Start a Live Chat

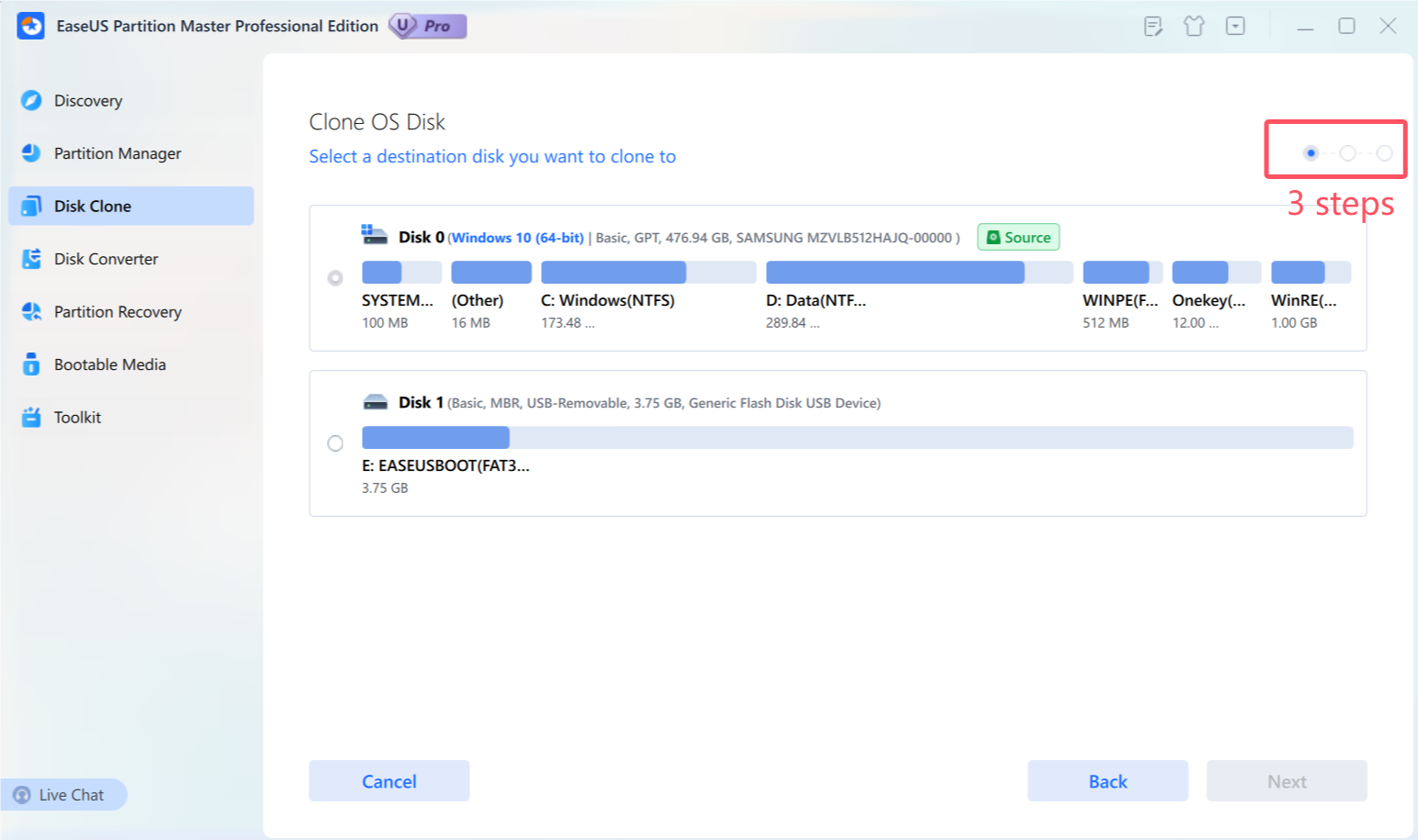coord(63,795)
